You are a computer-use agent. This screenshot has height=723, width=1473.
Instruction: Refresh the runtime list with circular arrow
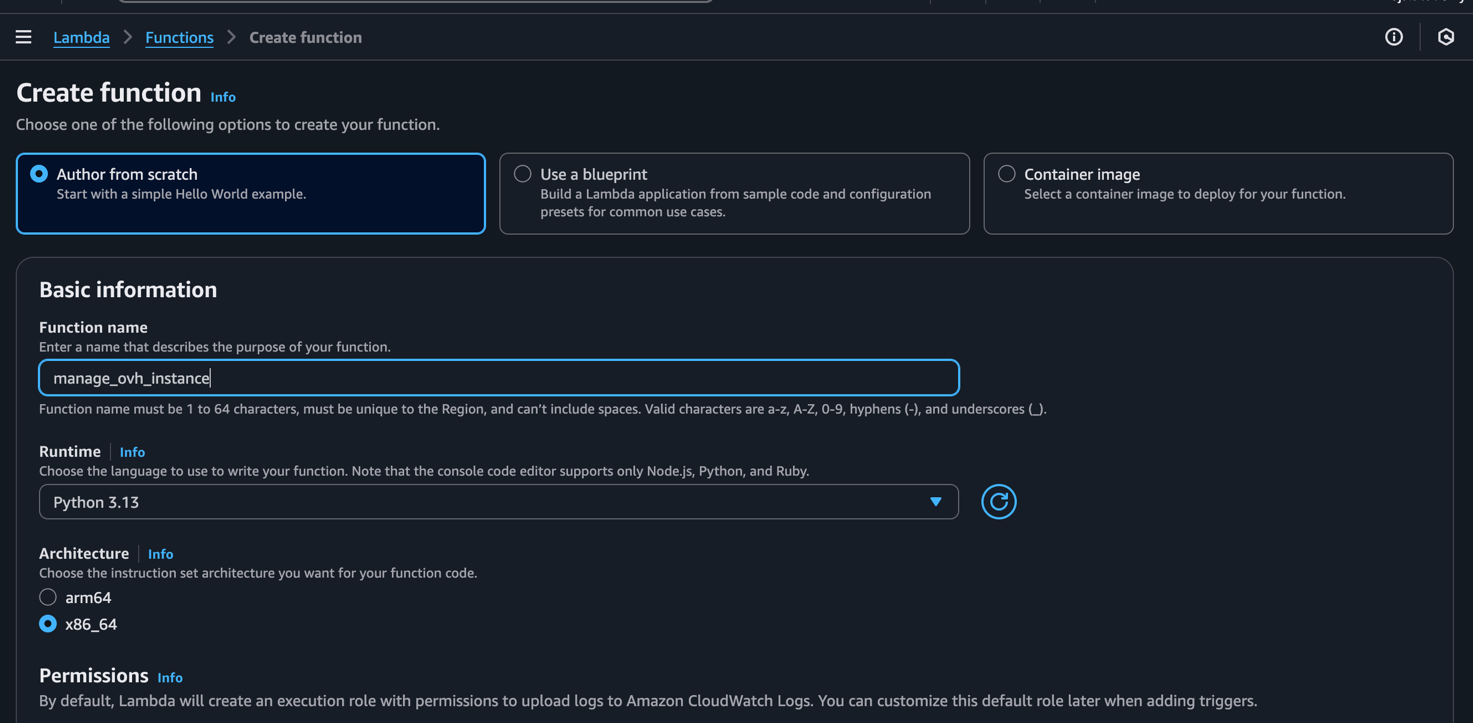pyautogui.click(x=998, y=502)
